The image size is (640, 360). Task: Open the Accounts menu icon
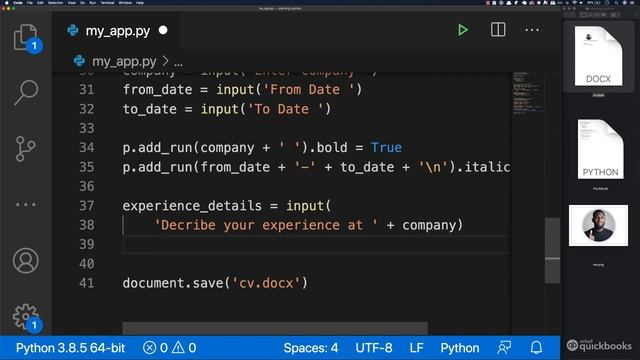click(26, 260)
